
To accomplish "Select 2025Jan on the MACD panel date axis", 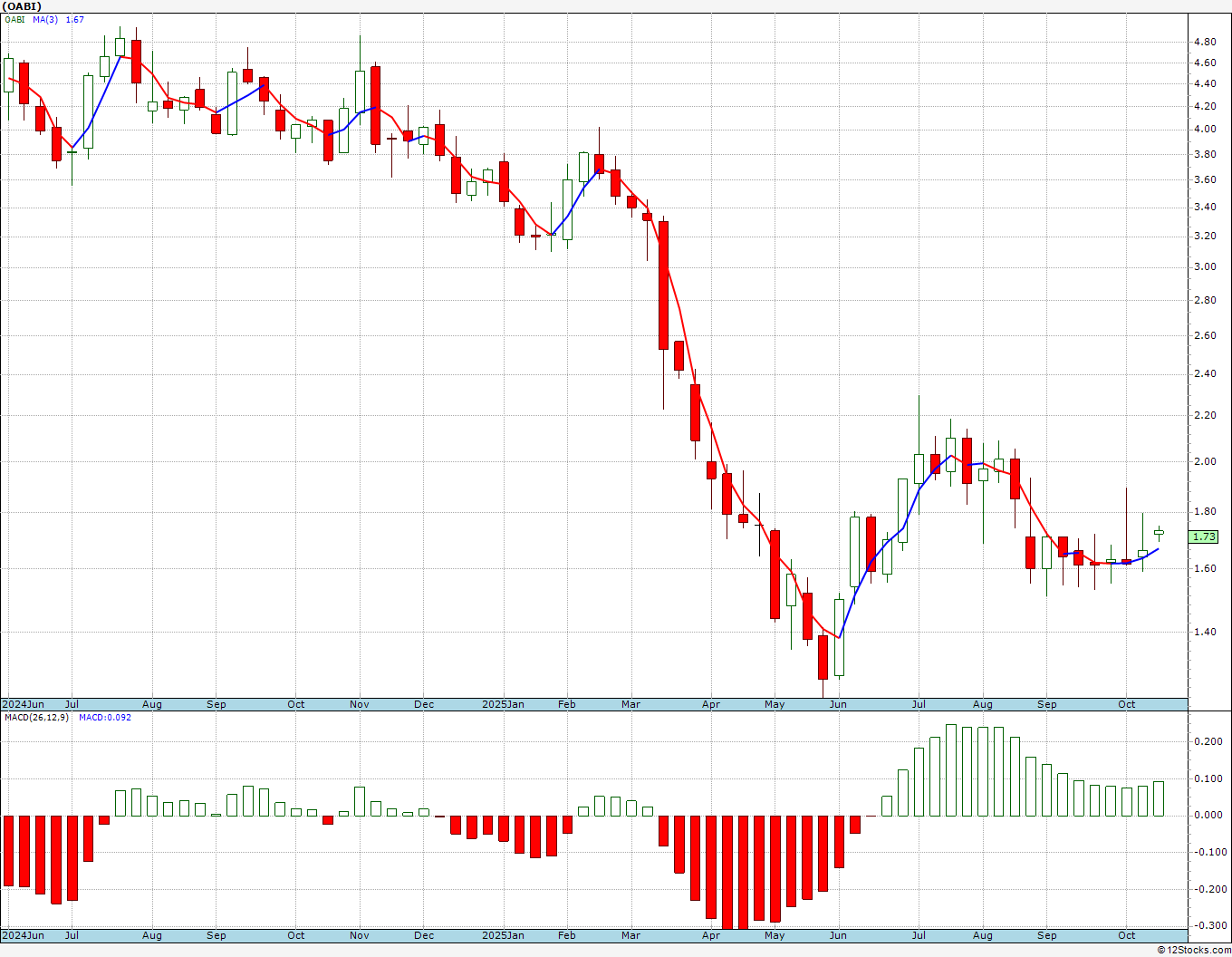I will tap(503, 935).
